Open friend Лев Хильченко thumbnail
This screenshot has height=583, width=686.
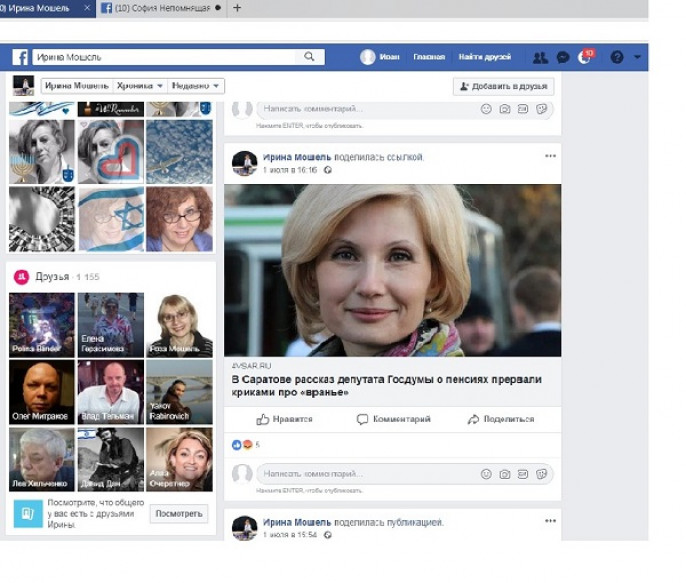(42, 460)
